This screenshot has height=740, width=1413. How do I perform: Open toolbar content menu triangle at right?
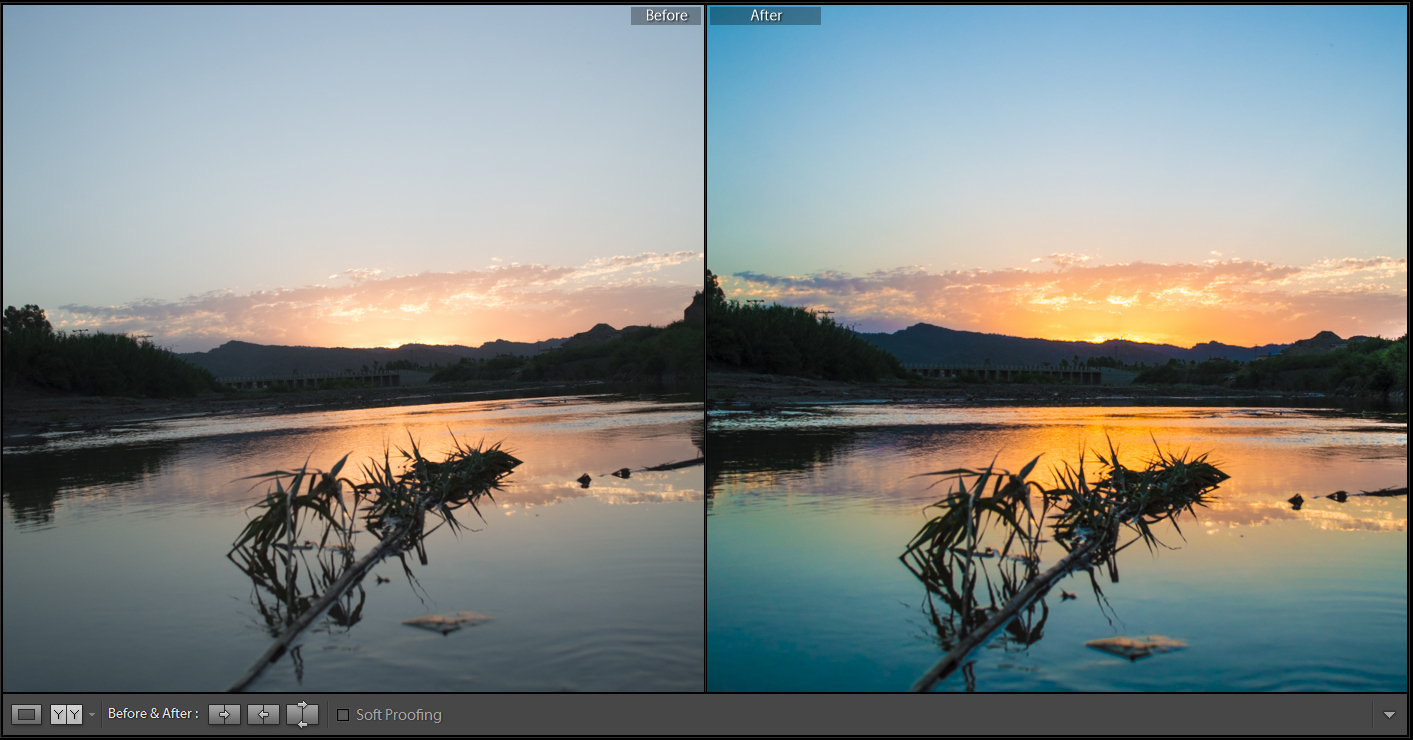(1389, 715)
